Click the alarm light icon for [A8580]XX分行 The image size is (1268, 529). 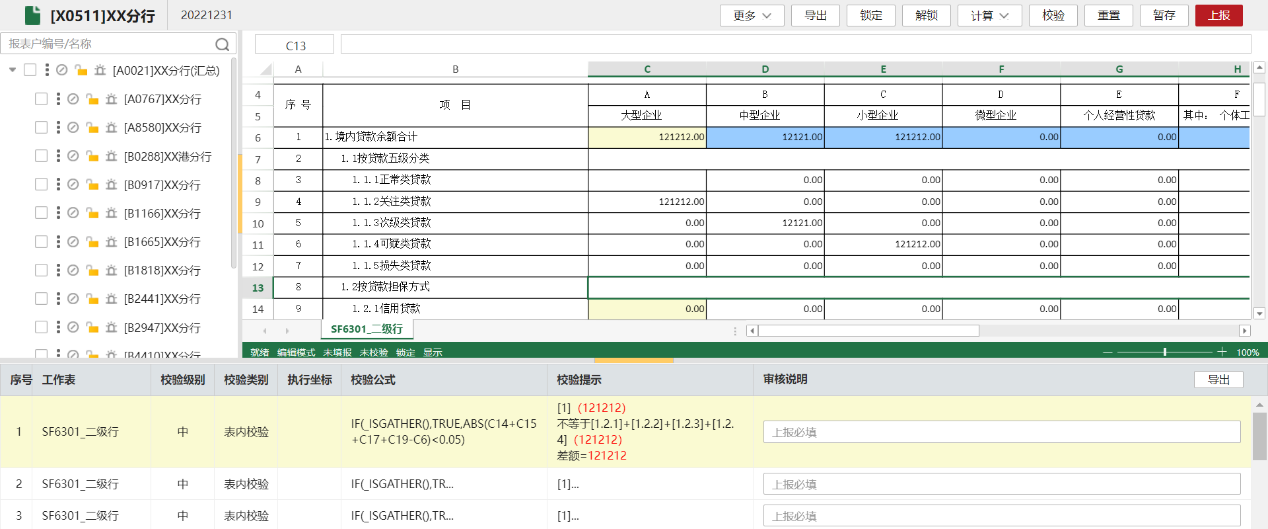(110, 128)
